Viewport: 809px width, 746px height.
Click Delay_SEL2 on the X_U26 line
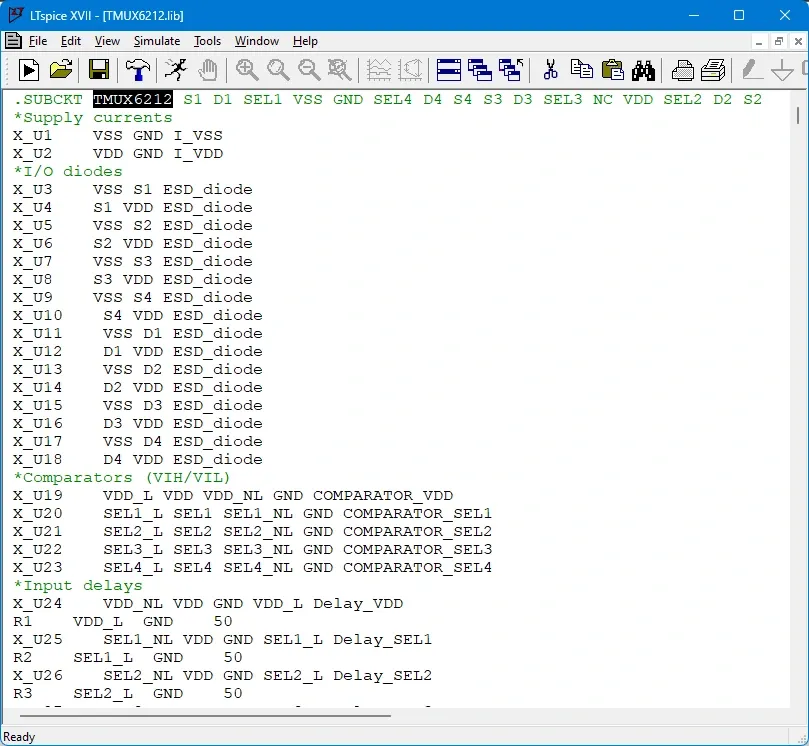click(382, 675)
